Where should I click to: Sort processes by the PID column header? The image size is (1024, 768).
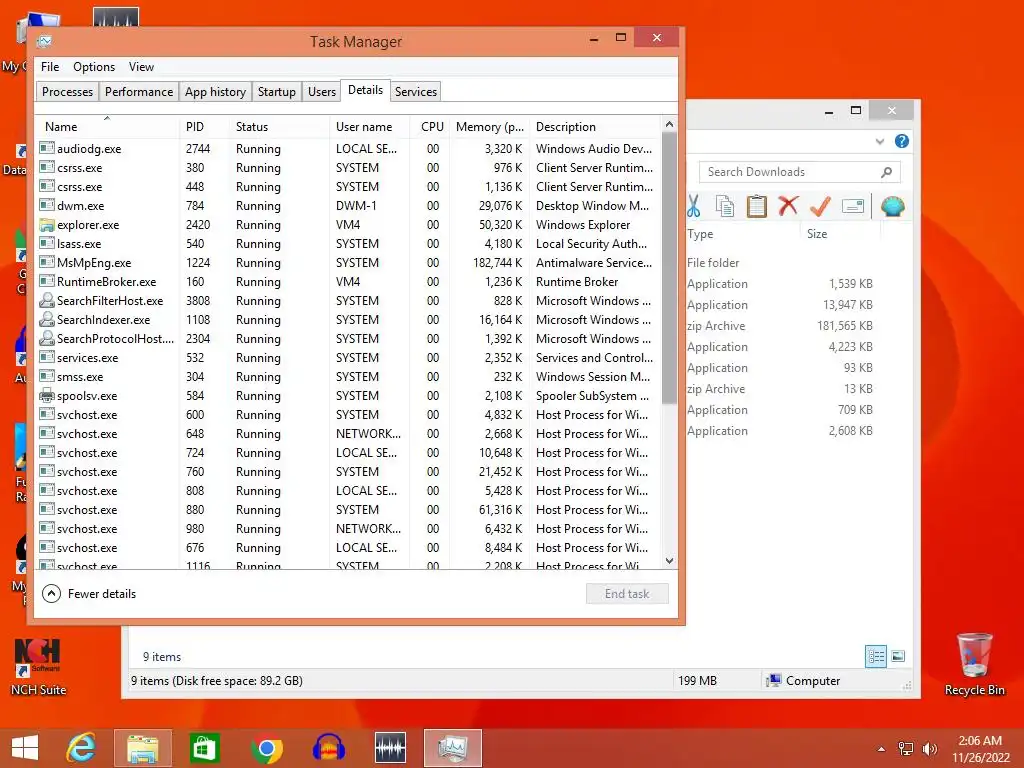tap(204, 127)
